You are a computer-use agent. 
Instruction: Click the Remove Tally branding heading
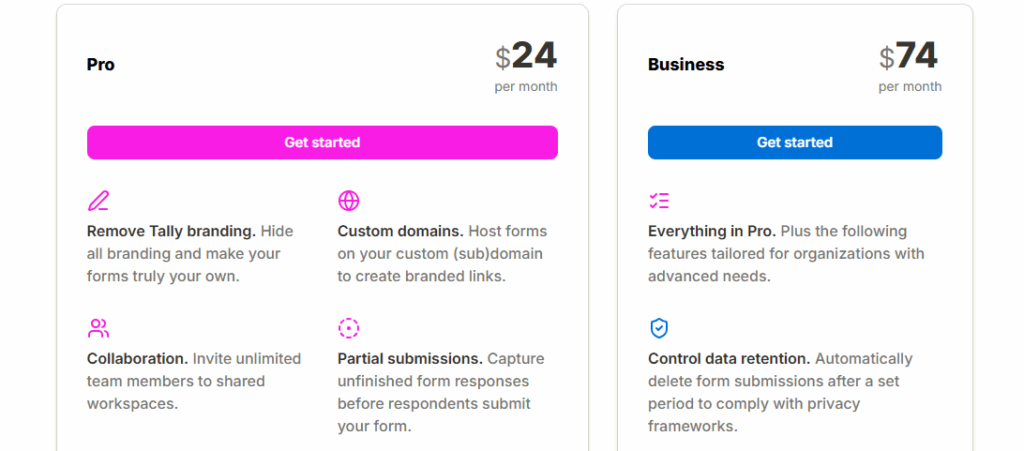[171, 231]
